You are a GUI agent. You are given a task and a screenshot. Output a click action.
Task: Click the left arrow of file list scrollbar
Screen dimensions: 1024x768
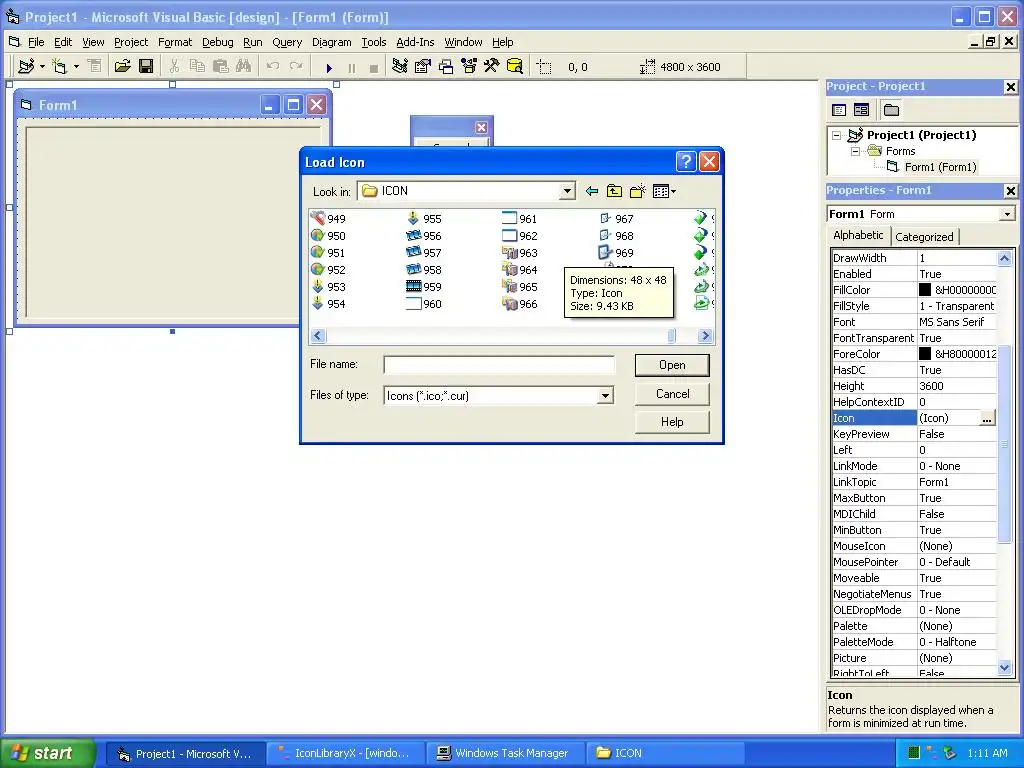tap(318, 336)
